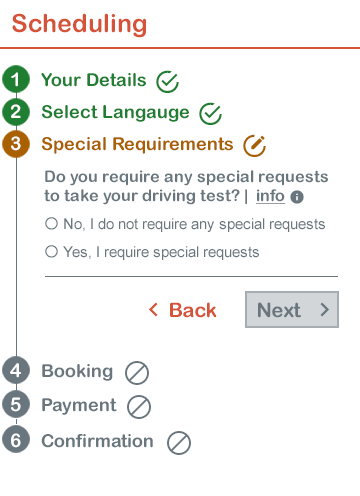Click the Confirmation step label

[x=97, y=441]
